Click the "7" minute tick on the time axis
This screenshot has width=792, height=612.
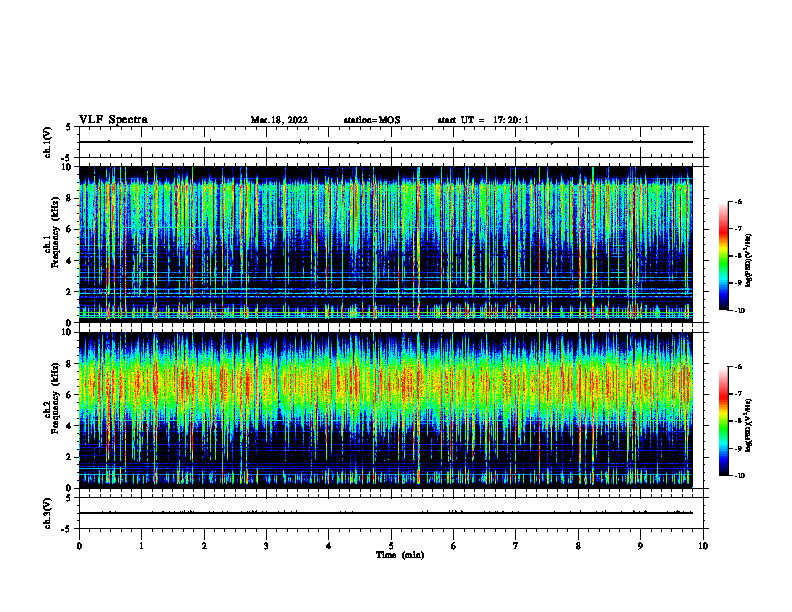point(516,546)
